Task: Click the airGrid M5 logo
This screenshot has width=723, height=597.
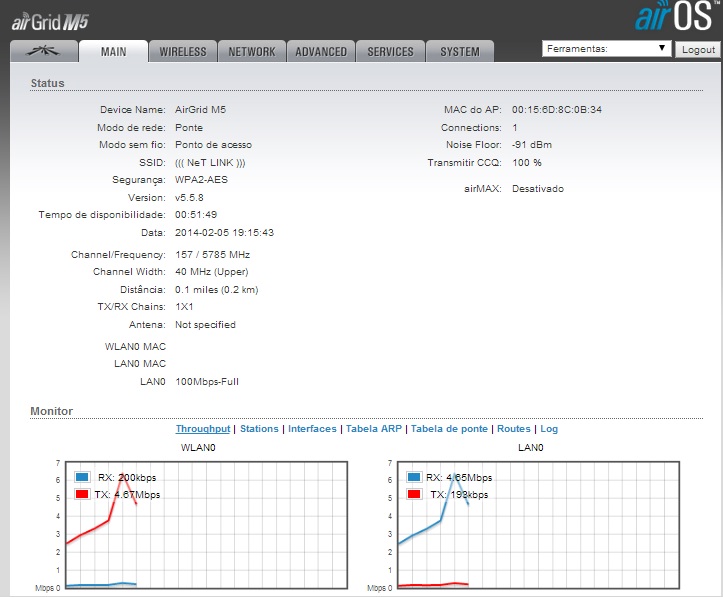Action: [50, 22]
